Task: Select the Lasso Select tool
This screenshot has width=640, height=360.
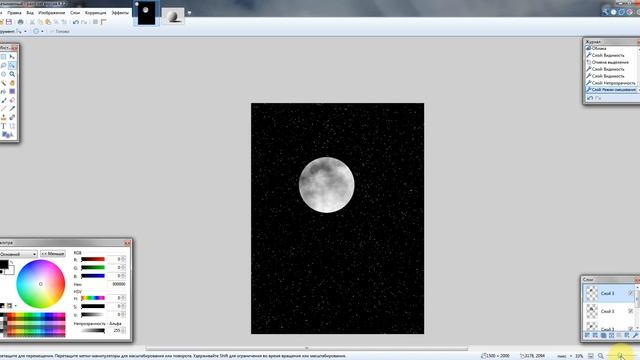Action: 3,65
